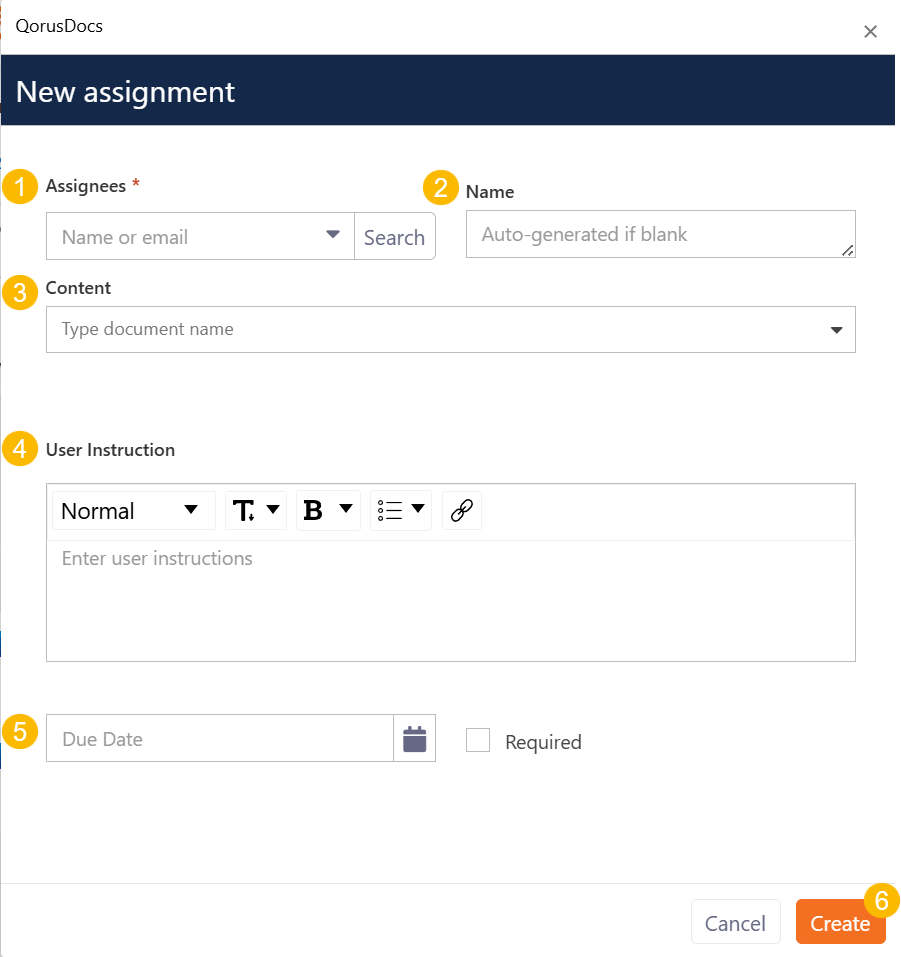Screen dimensions: 901x957
Task: Click the orange Create button
Action: click(x=840, y=923)
